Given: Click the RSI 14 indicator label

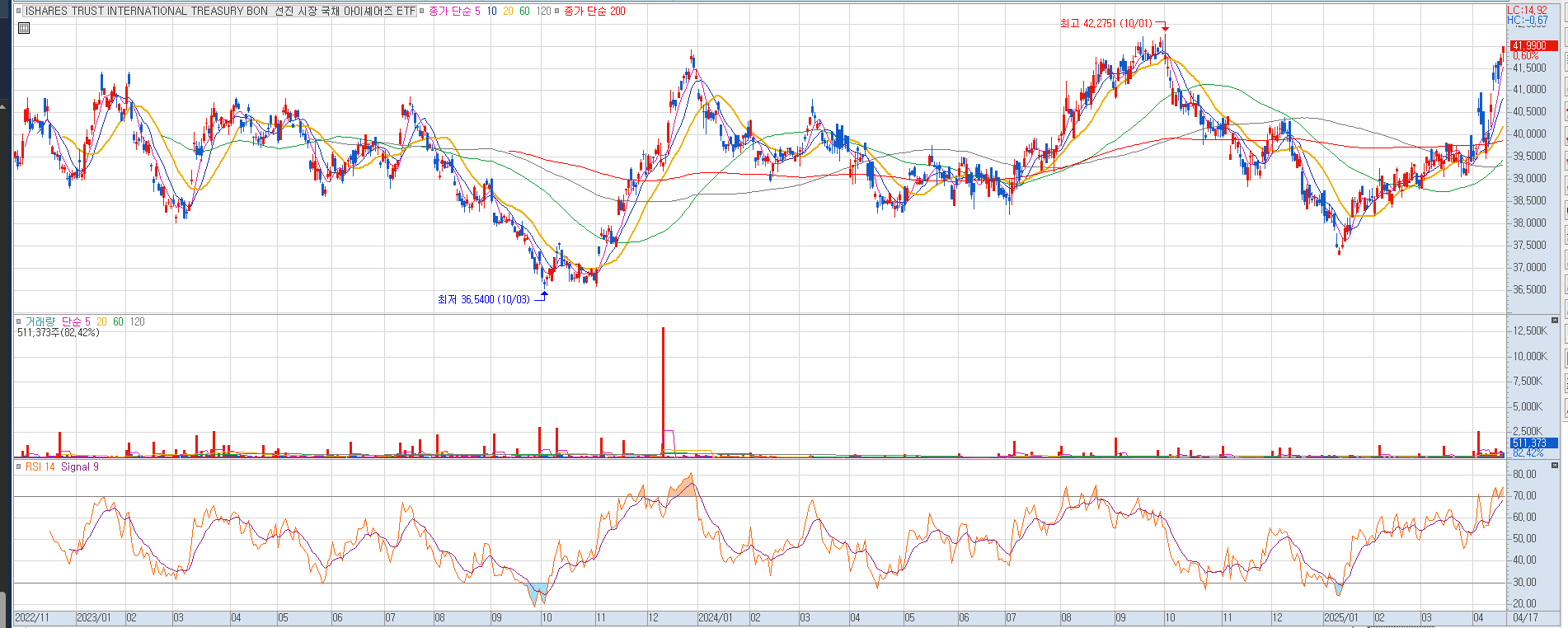Looking at the screenshot, I should (40, 466).
